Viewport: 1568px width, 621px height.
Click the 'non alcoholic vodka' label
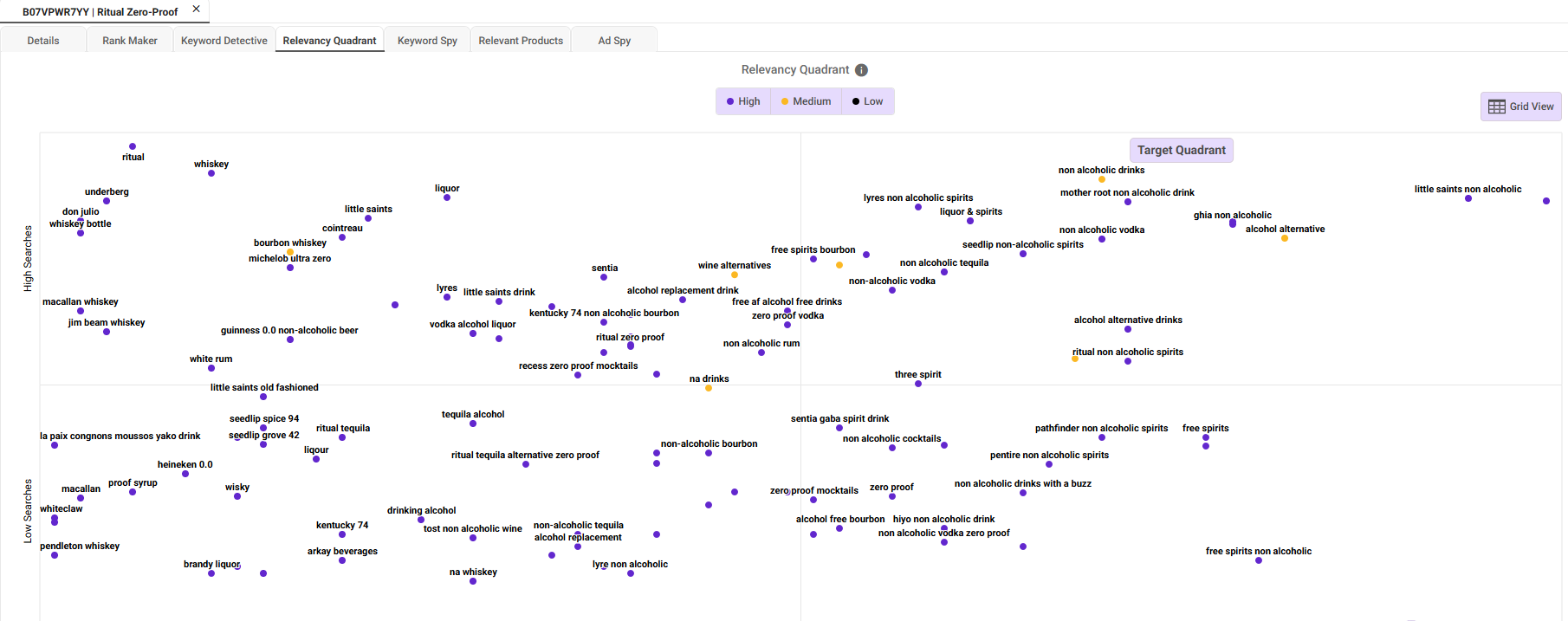tap(1101, 230)
